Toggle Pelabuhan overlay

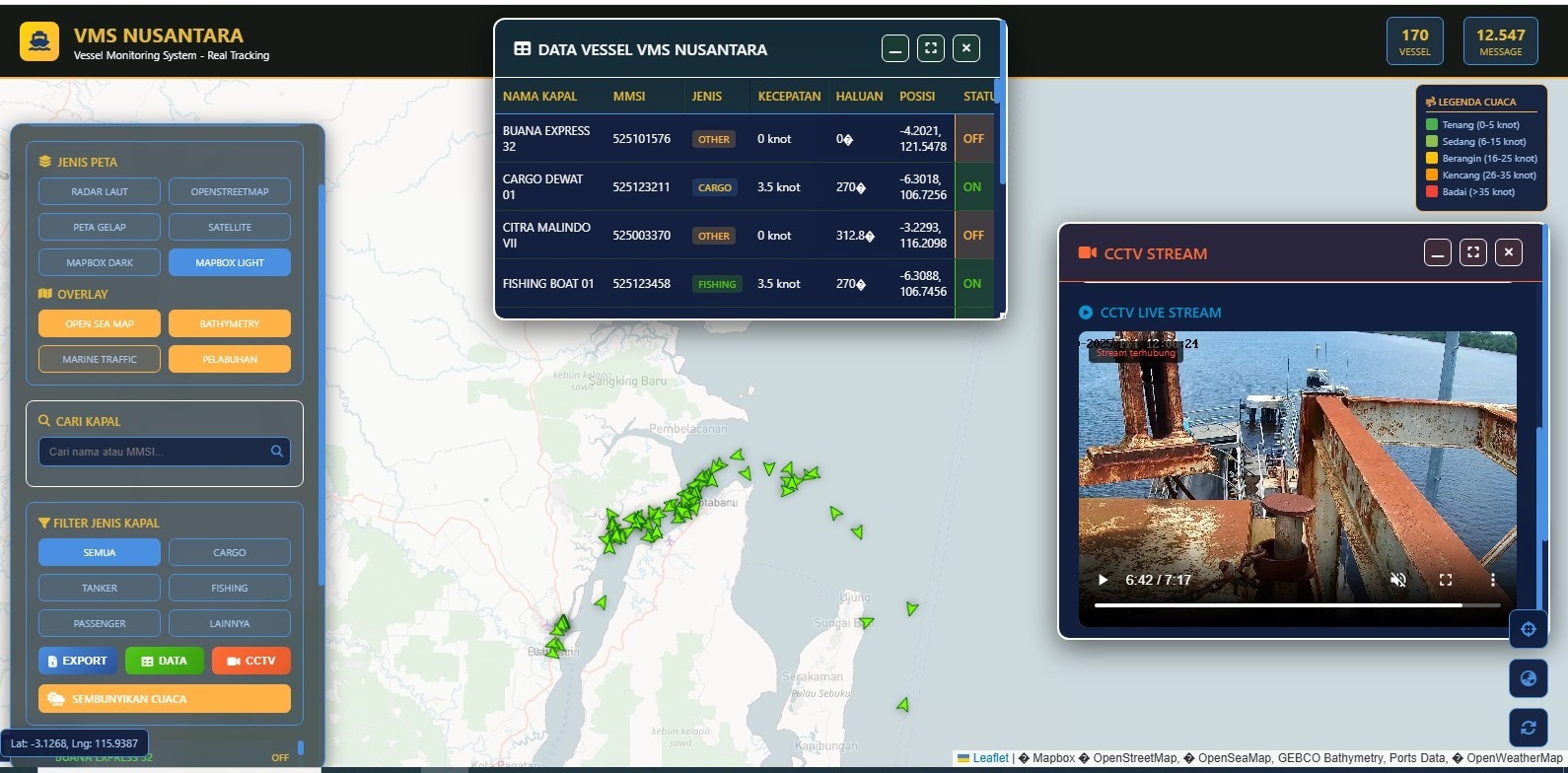(230, 359)
